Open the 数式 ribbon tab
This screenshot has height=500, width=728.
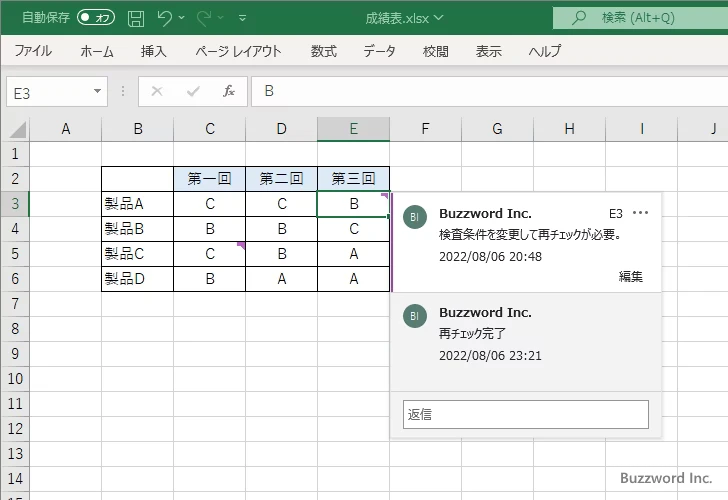click(x=324, y=51)
